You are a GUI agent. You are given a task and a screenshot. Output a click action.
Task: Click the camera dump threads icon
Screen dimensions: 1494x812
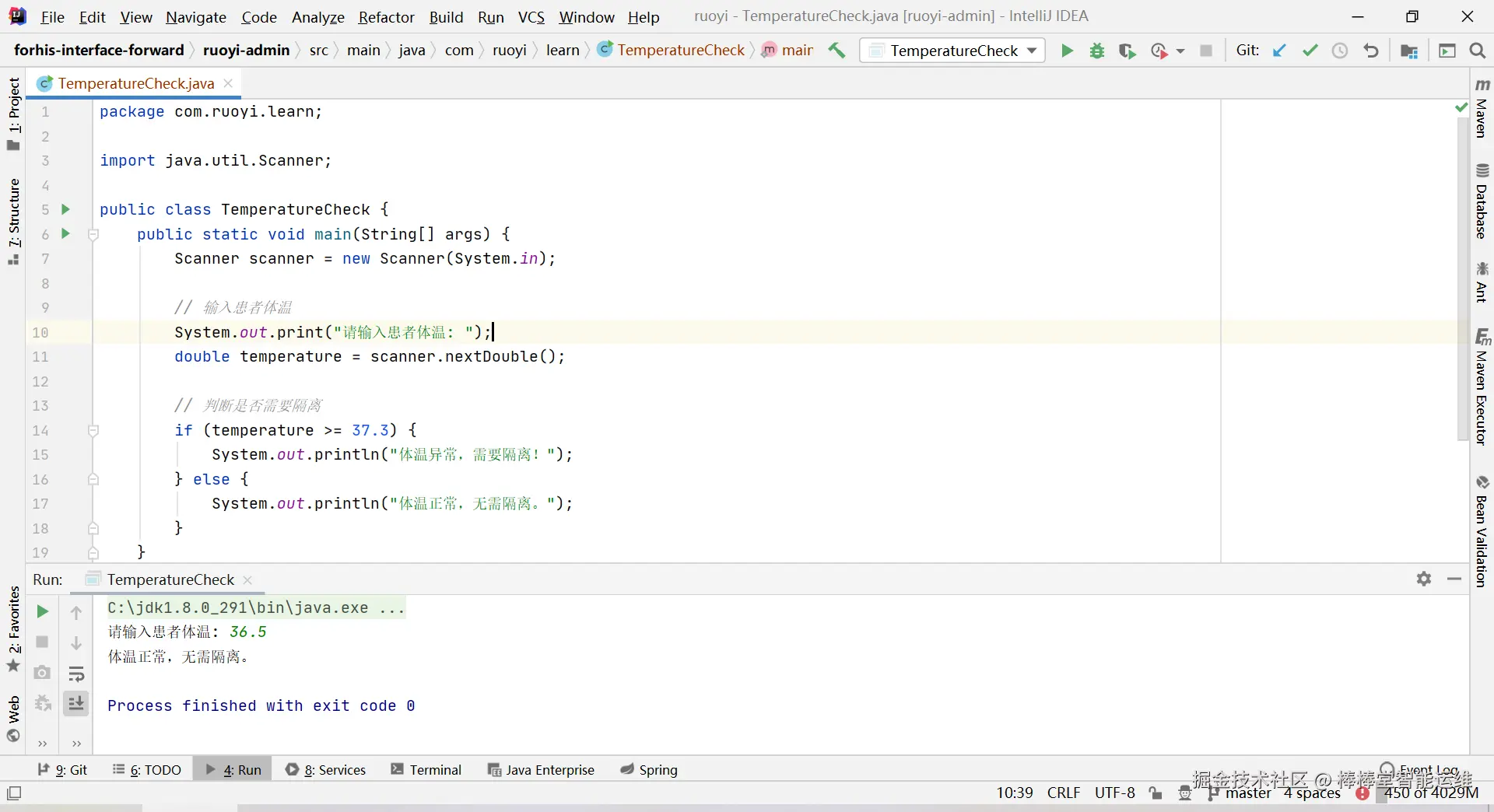pos(43,673)
